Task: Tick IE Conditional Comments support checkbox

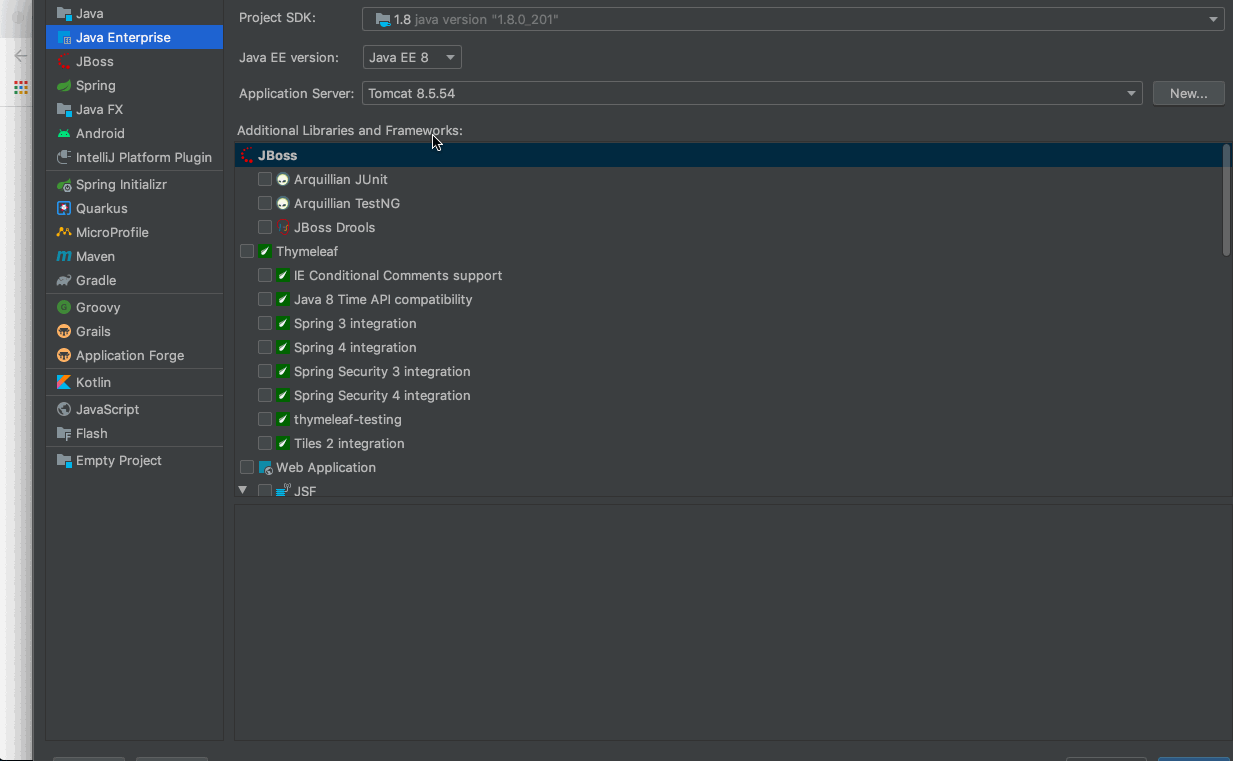Action: point(265,276)
